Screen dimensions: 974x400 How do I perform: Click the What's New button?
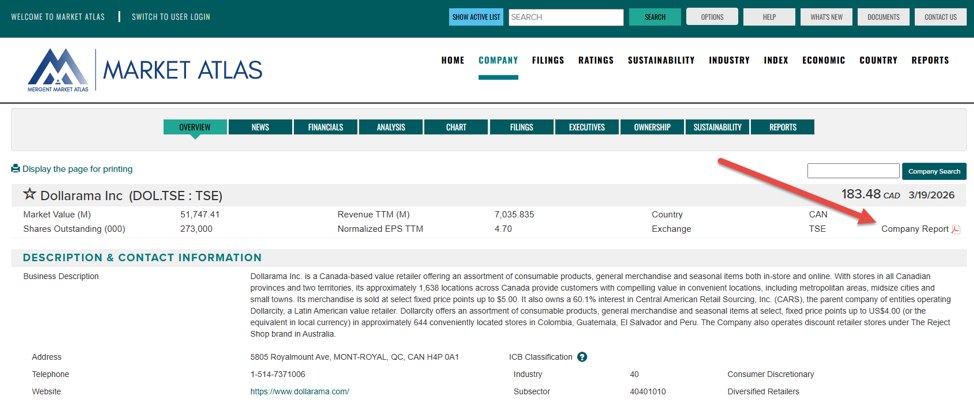pos(826,17)
